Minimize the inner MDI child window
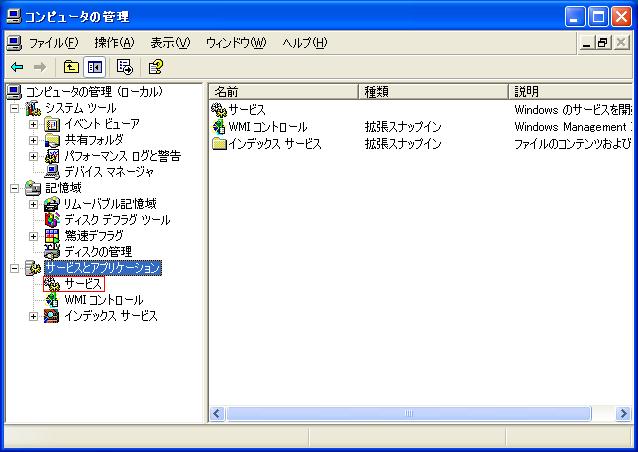The image size is (638, 452). coord(586,43)
